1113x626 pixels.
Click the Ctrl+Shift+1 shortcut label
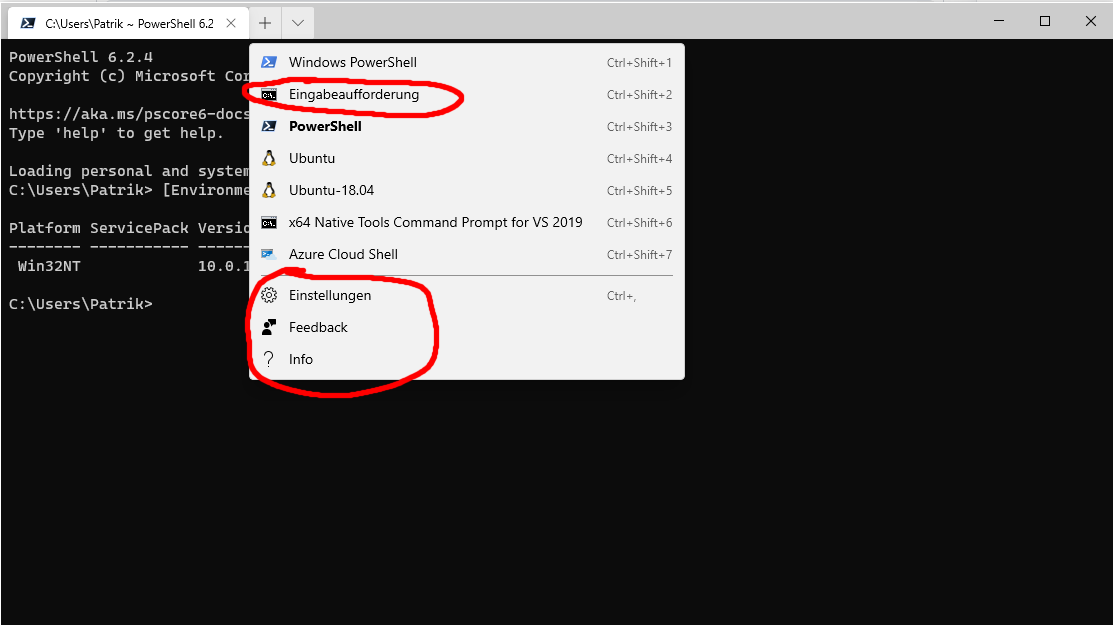(x=639, y=63)
